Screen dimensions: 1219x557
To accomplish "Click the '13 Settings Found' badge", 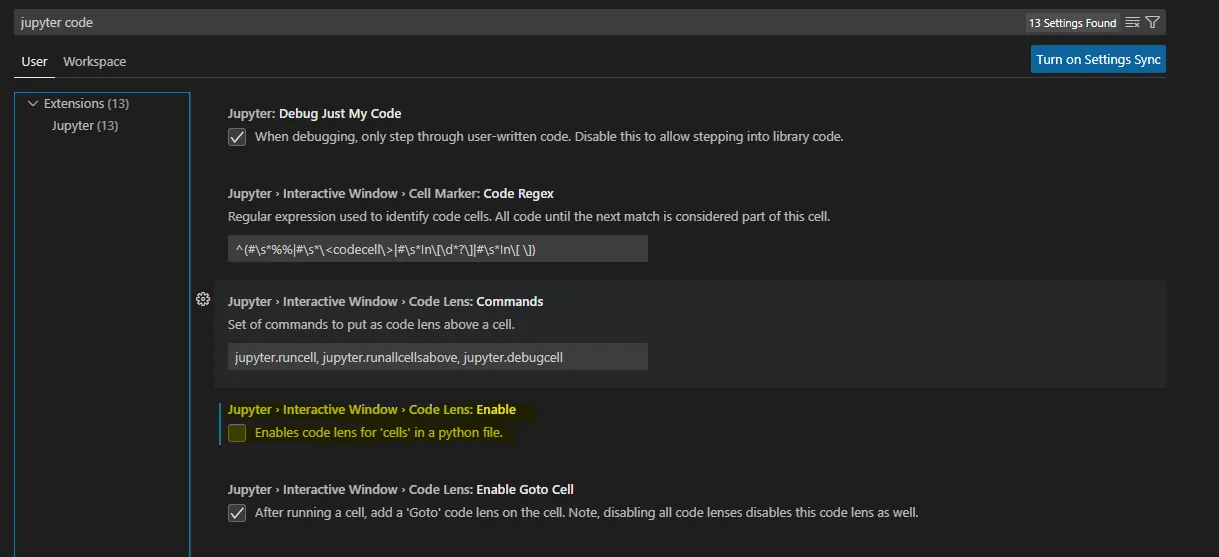I will [x=1072, y=23].
